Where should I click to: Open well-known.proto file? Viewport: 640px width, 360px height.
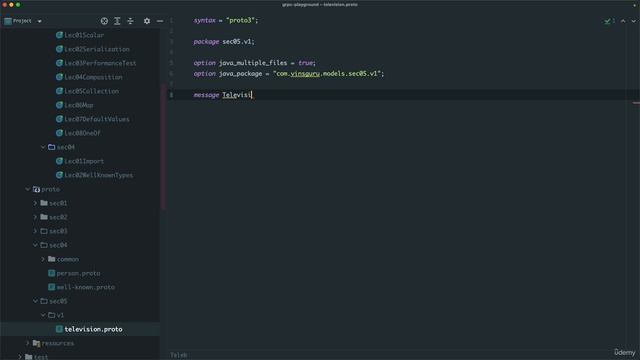click(x=85, y=287)
